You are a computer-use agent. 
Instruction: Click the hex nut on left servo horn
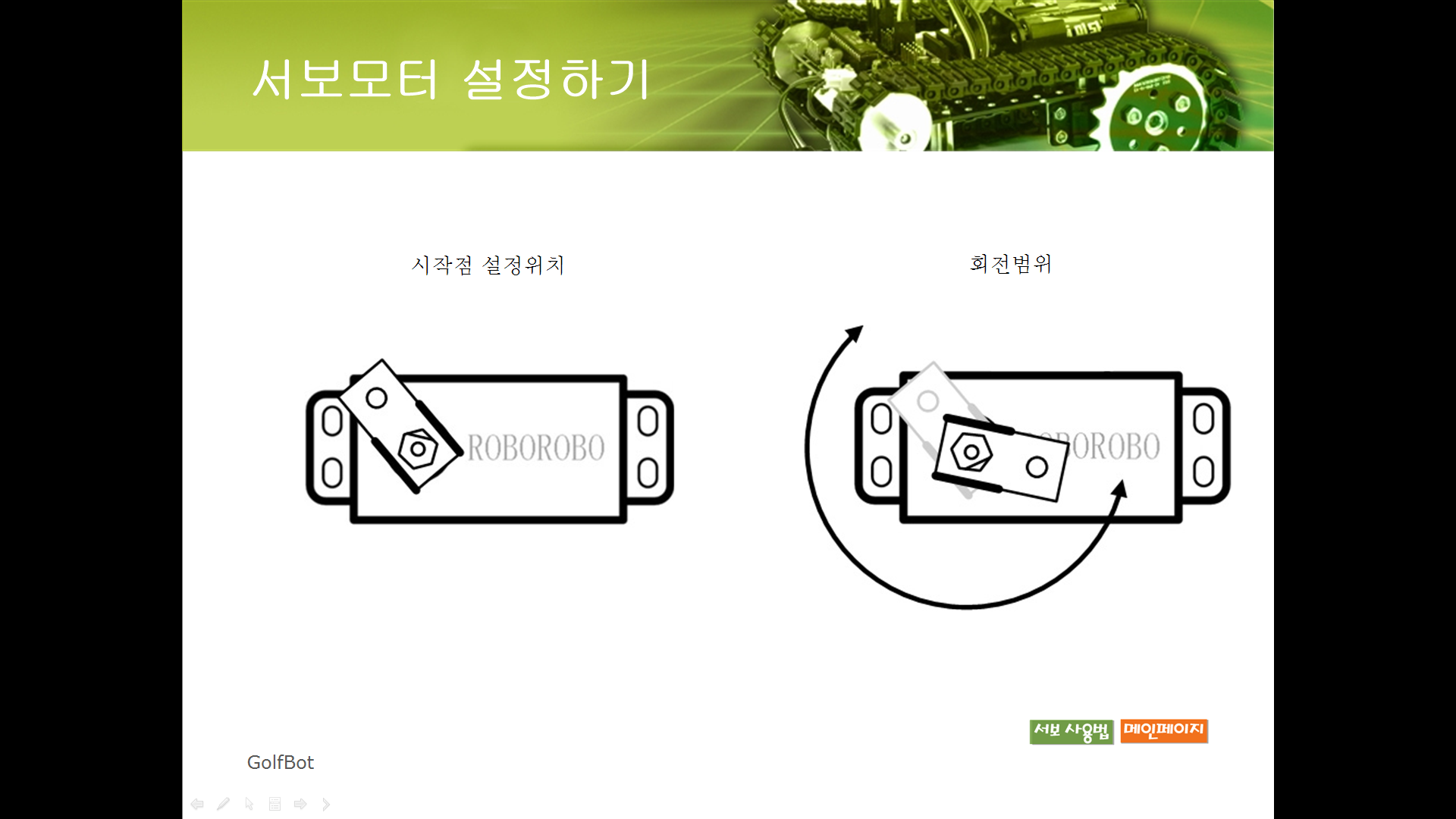(418, 449)
